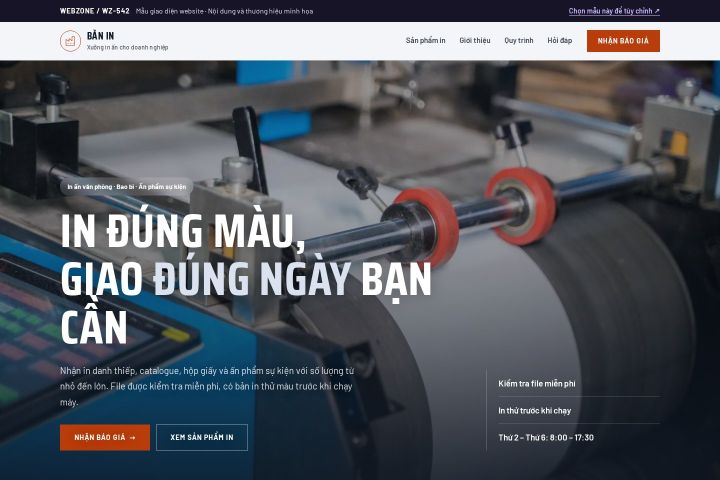Screen dimensions: 720x480
Task: Click the Nhận in danh thiếp description paragraph
Action: (x=207, y=386)
